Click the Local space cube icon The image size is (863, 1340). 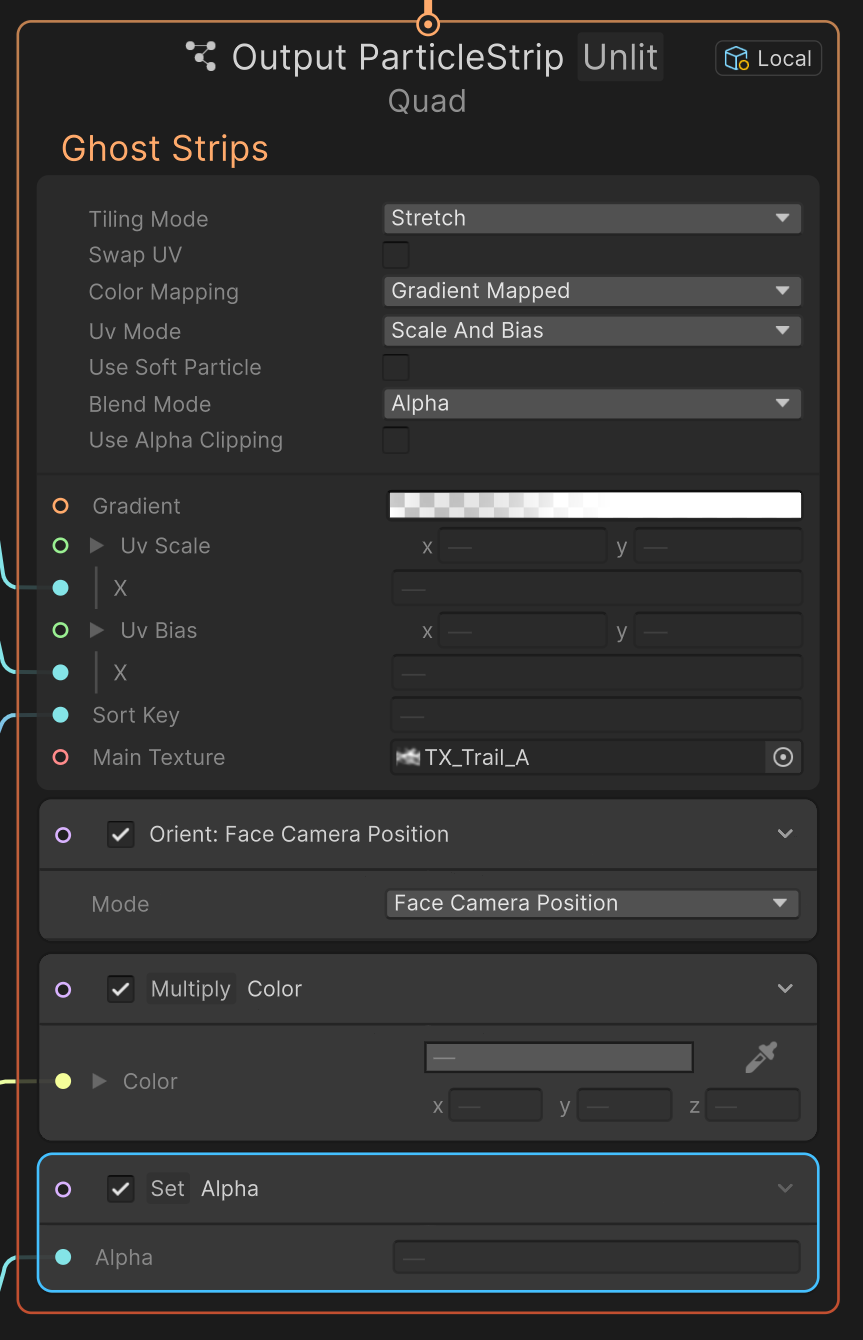point(737,59)
